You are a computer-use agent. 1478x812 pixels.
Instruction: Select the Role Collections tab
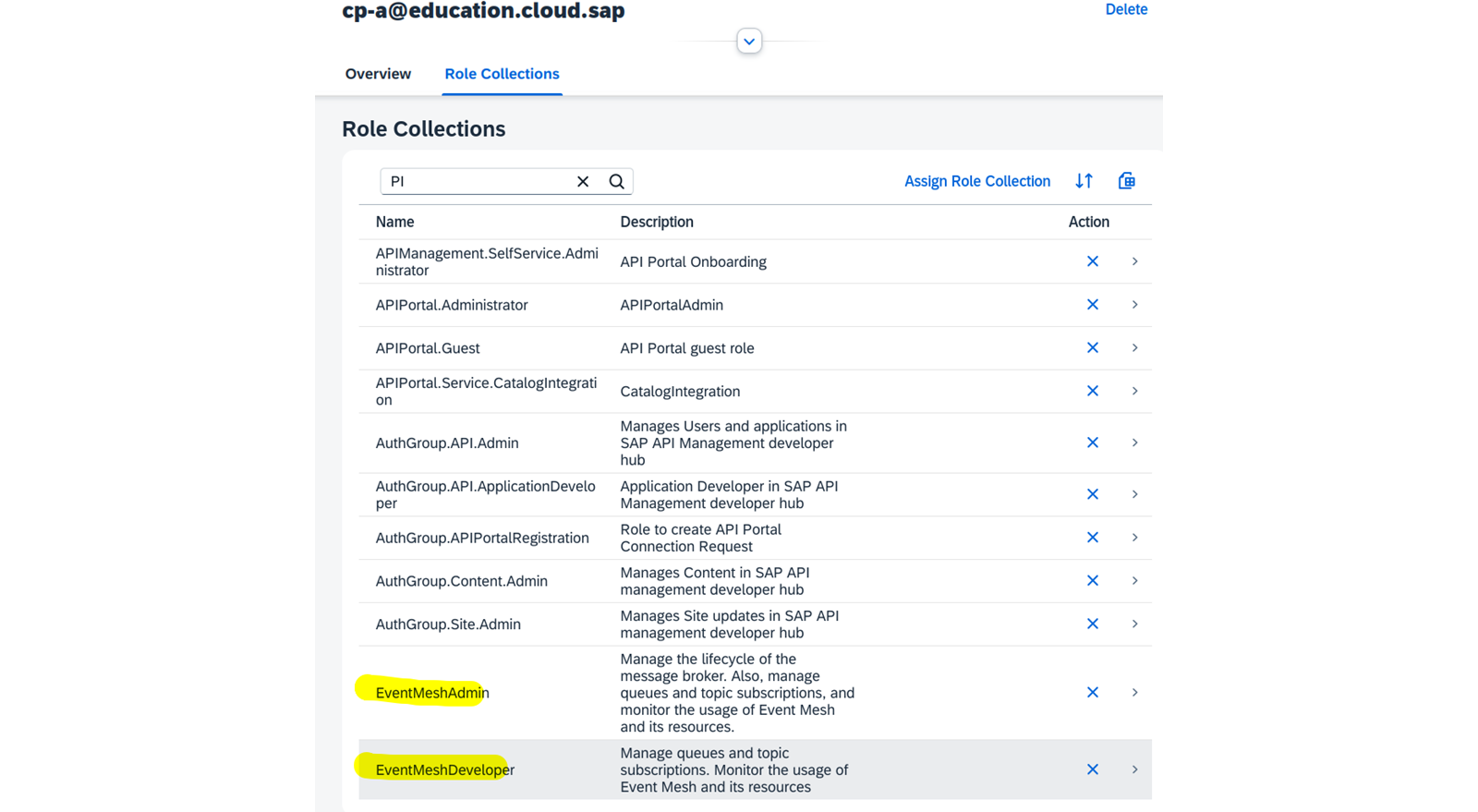pyautogui.click(x=502, y=74)
